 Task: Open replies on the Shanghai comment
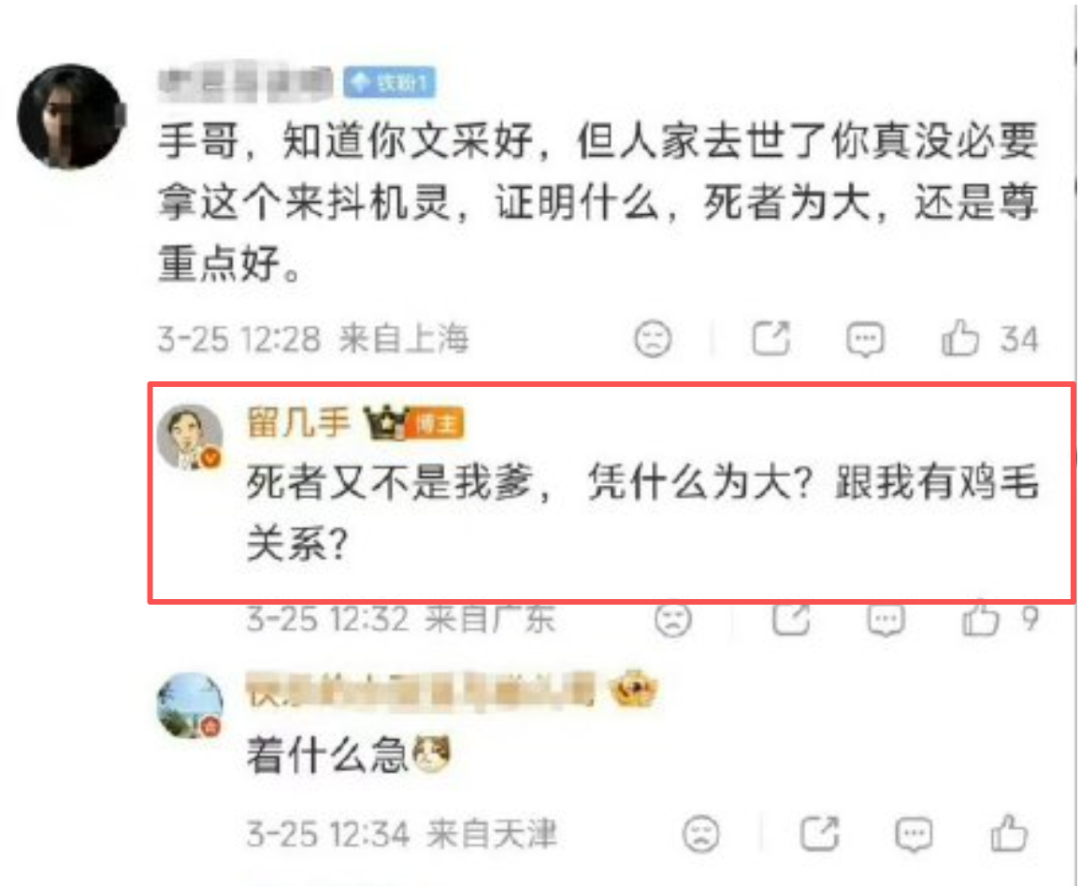coord(865,339)
